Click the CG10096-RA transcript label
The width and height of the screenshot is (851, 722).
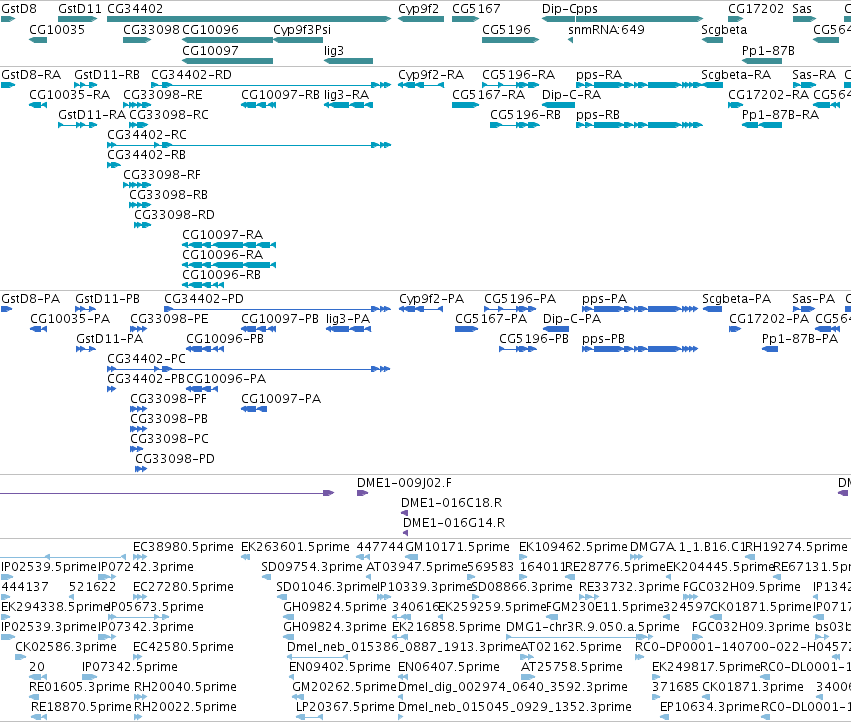pos(223,255)
